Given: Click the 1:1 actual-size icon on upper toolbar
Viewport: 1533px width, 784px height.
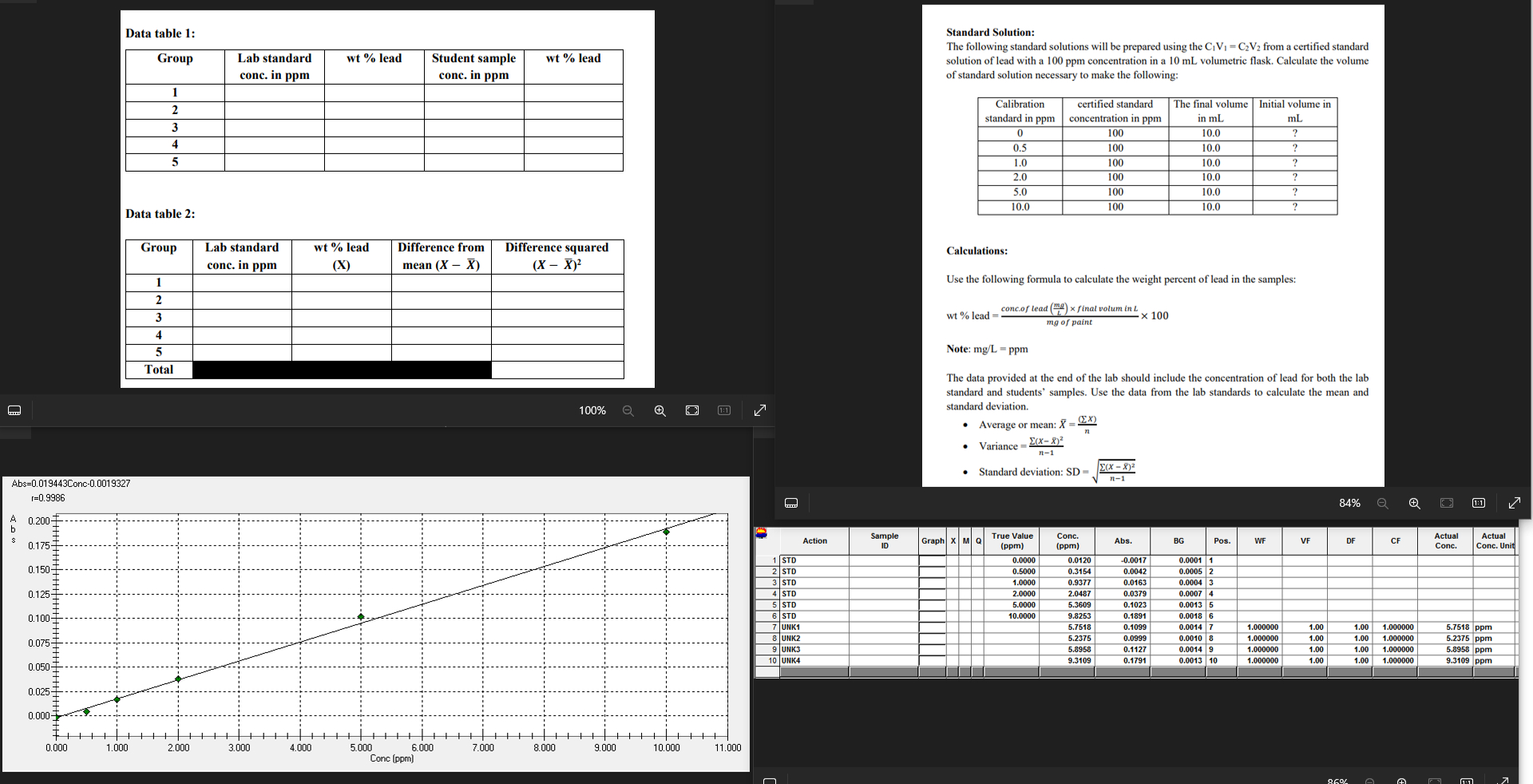Looking at the screenshot, I should tap(723, 410).
